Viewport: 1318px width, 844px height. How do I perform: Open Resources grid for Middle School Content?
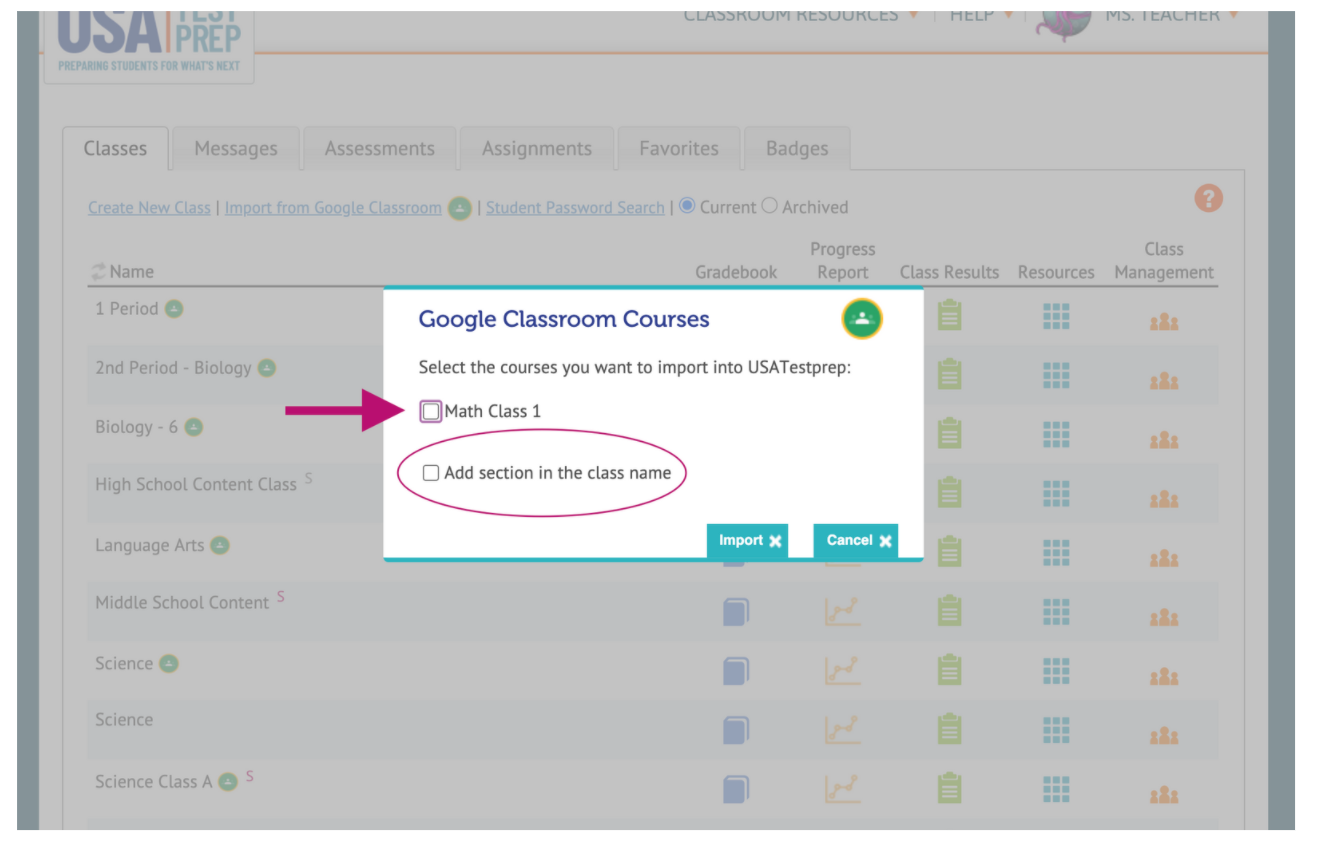[1056, 612]
